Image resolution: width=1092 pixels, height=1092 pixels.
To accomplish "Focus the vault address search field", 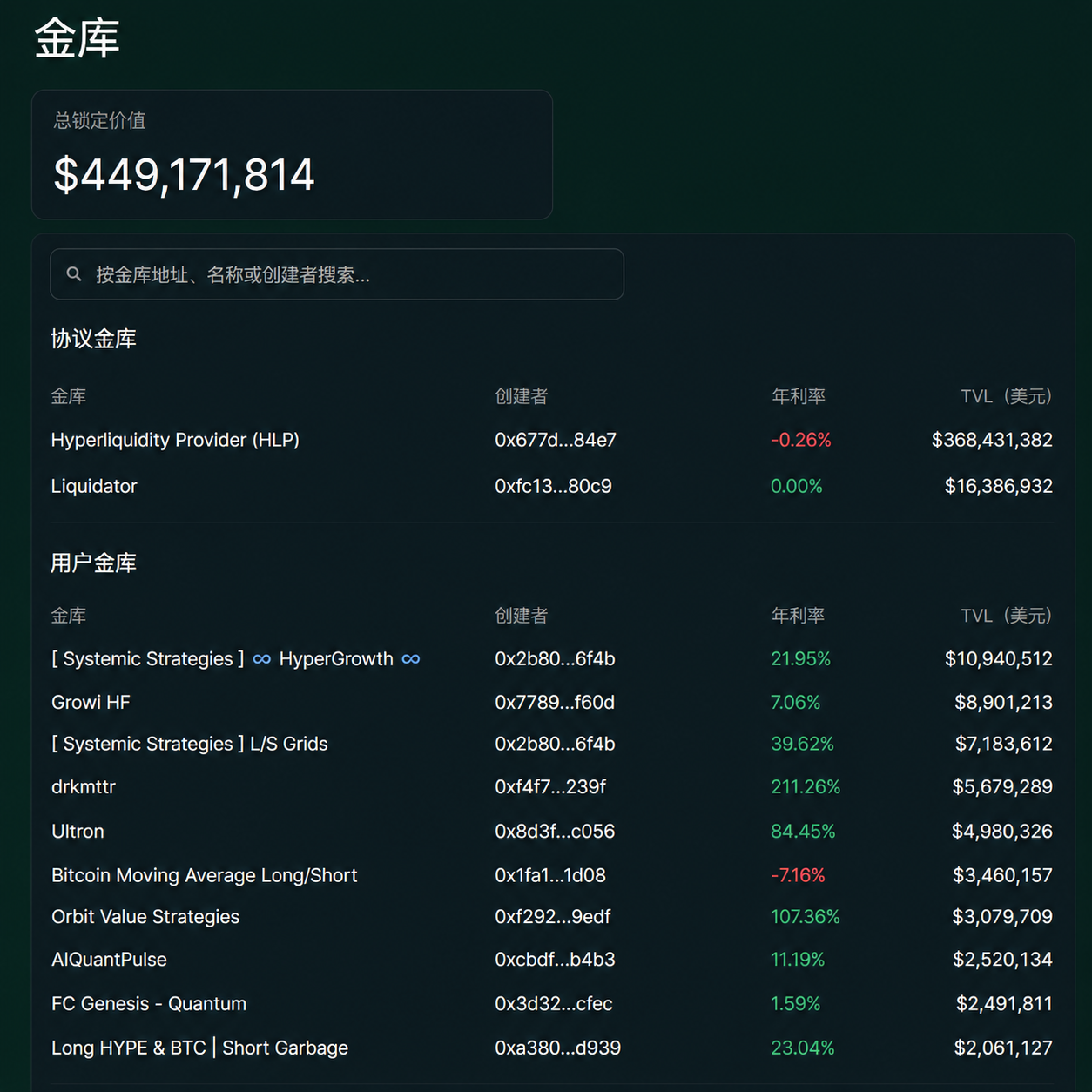I will click(x=337, y=274).
